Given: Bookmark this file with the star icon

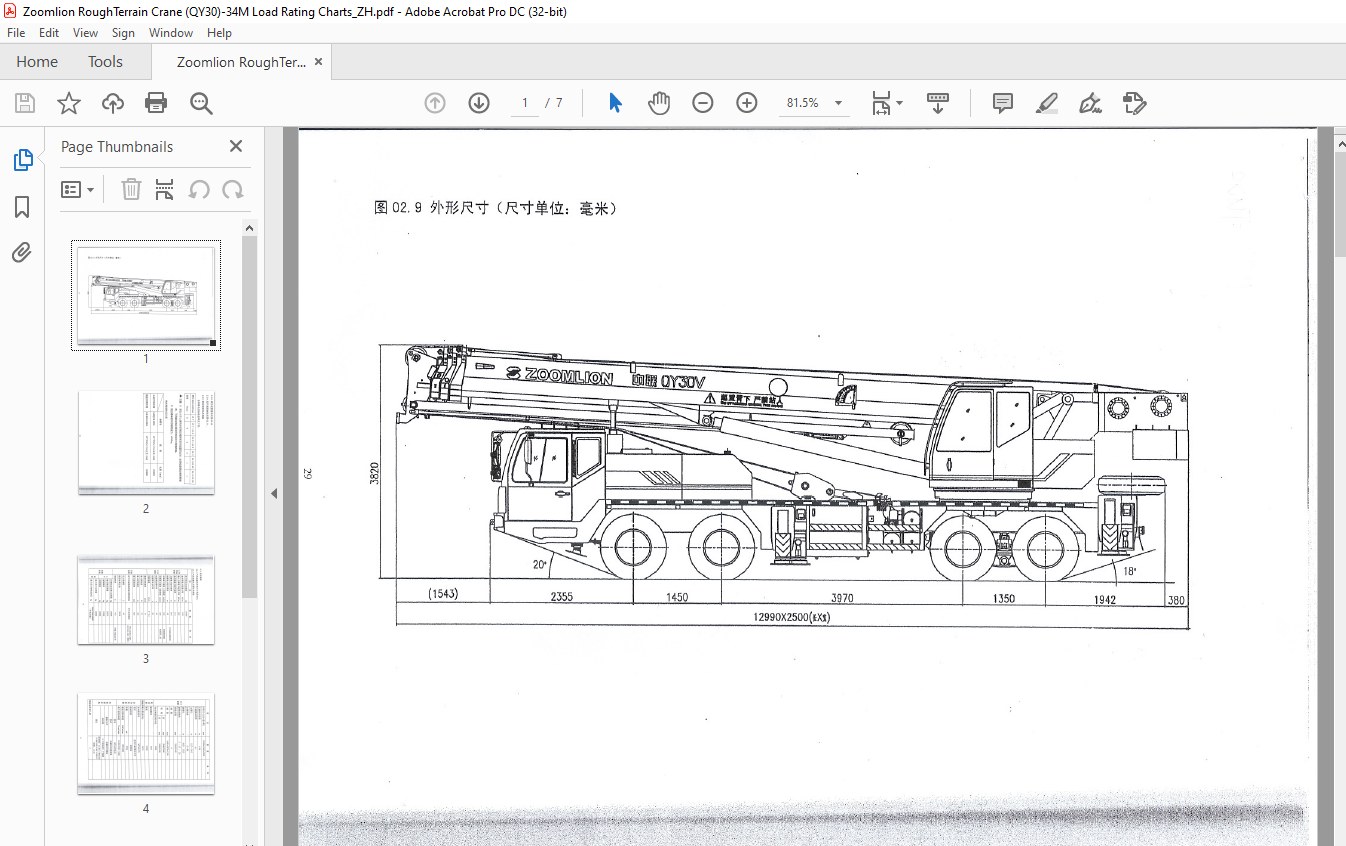Looking at the screenshot, I should (68, 103).
